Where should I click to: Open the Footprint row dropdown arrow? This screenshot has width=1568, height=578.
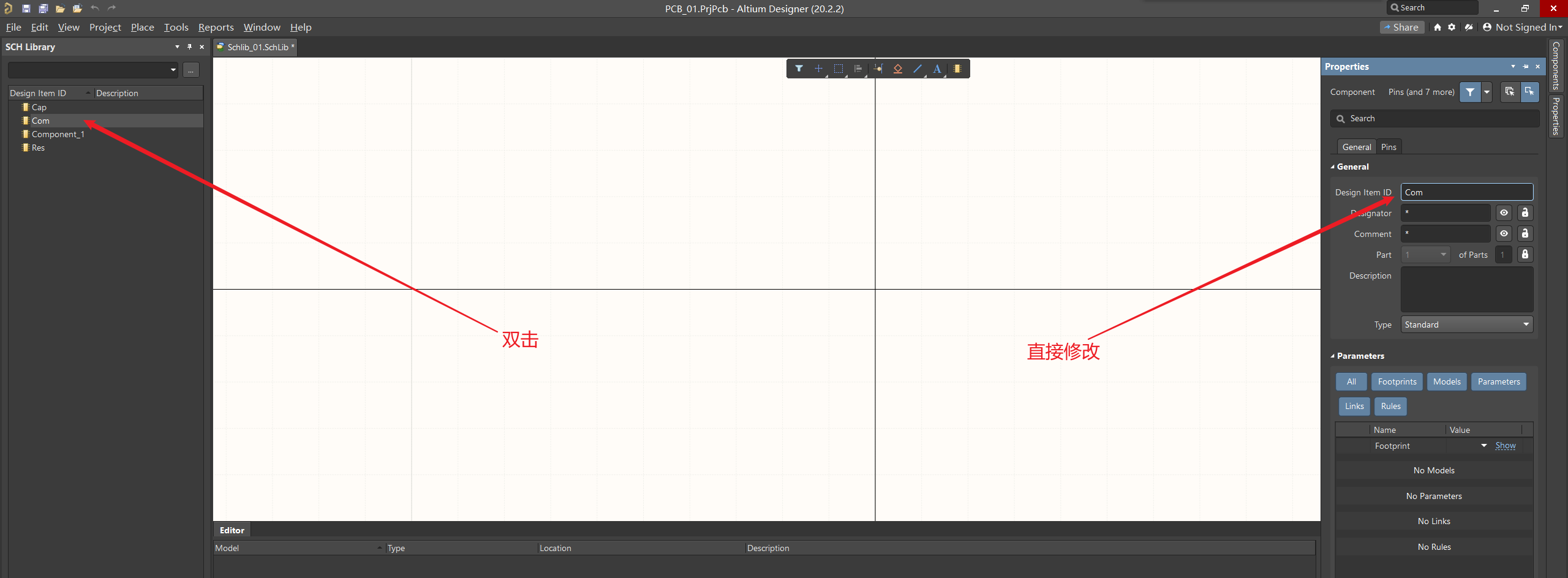point(1484,446)
